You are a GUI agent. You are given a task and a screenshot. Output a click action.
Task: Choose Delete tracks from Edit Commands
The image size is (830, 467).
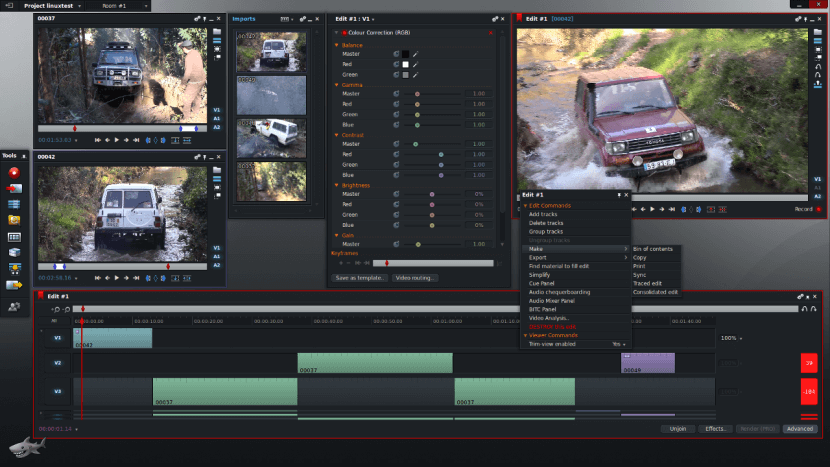(x=546, y=223)
